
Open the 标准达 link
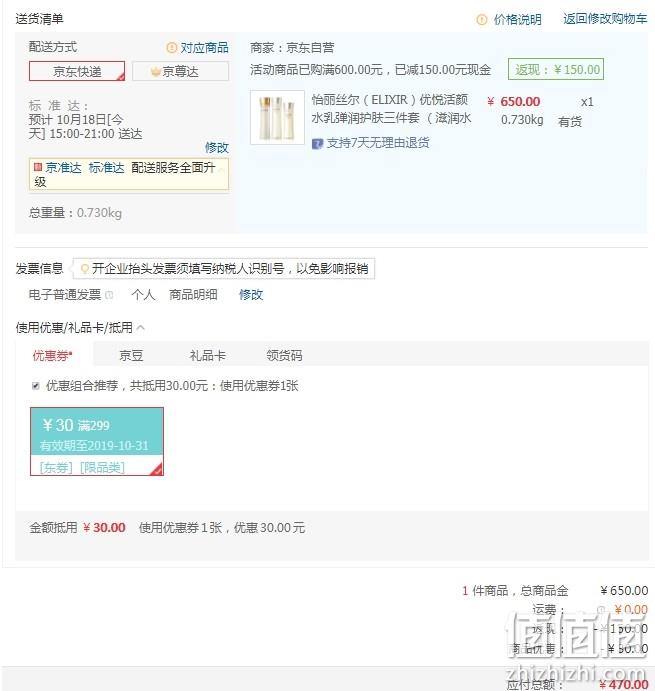[107, 168]
